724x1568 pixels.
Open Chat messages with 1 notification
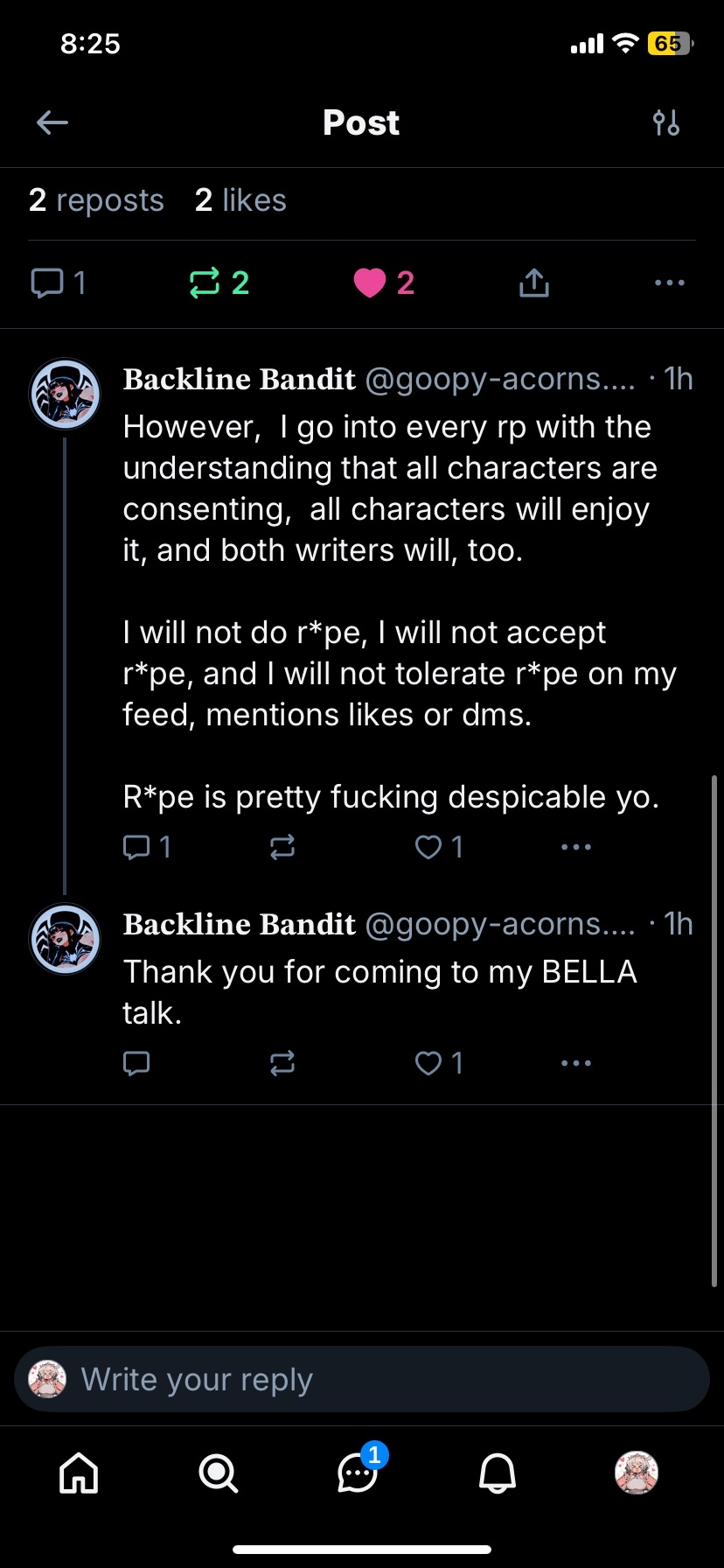click(x=358, y=1473)
